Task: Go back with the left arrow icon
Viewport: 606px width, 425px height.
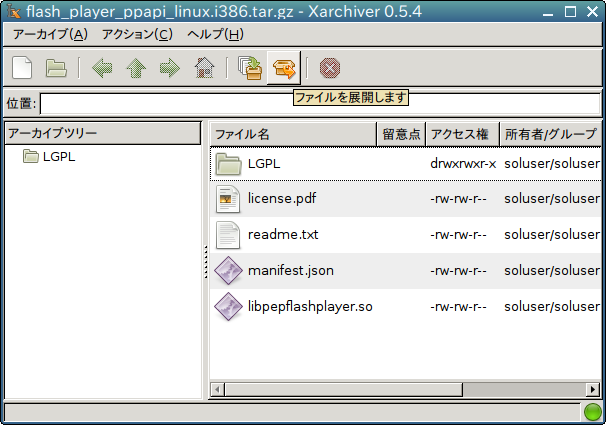Action: tap(102, 68)
